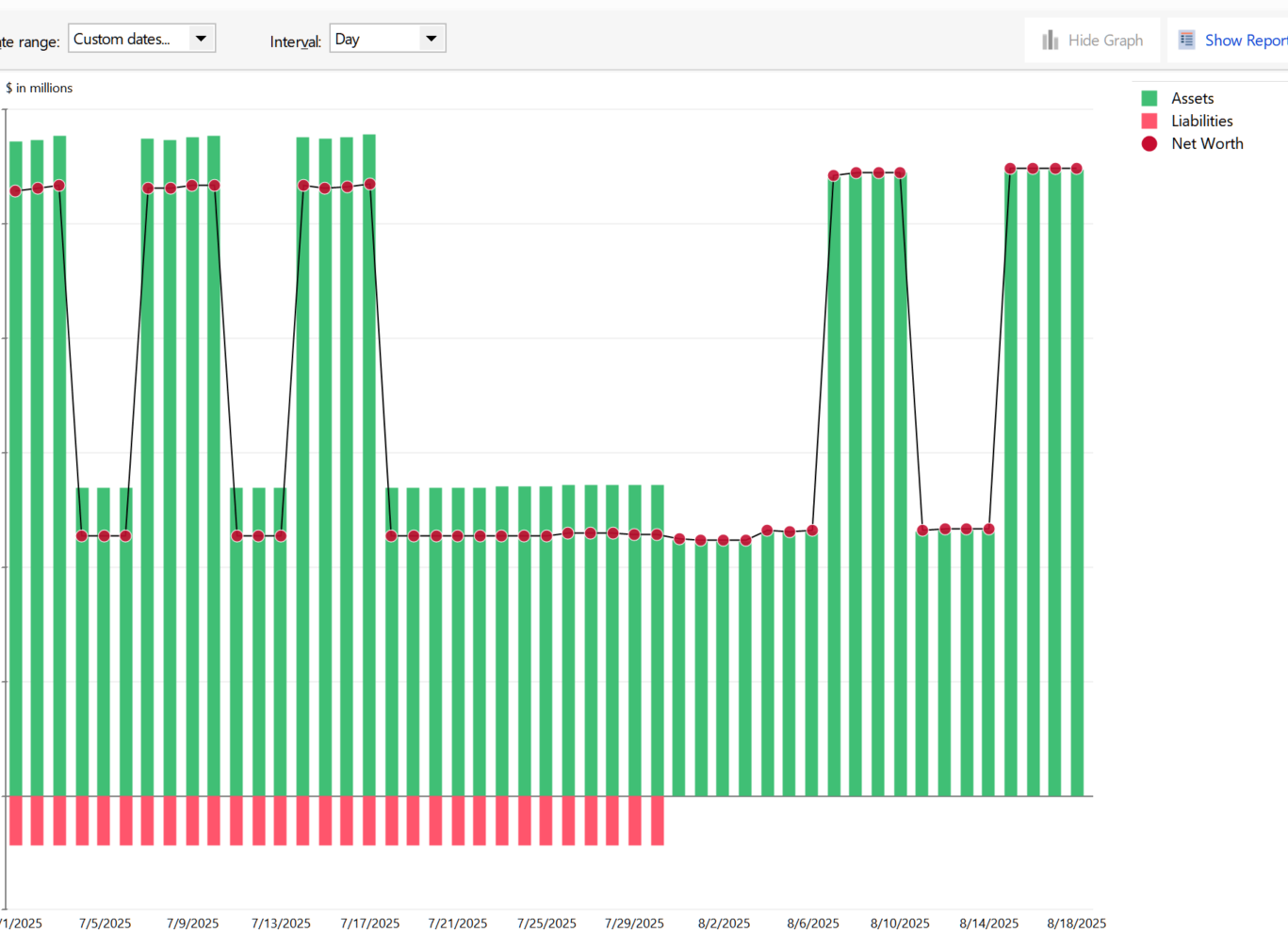Click the tall green bar above 7/17/2025
Image resolution: width=1288 pixels, height=949 pixels.
tap(369, 466)
